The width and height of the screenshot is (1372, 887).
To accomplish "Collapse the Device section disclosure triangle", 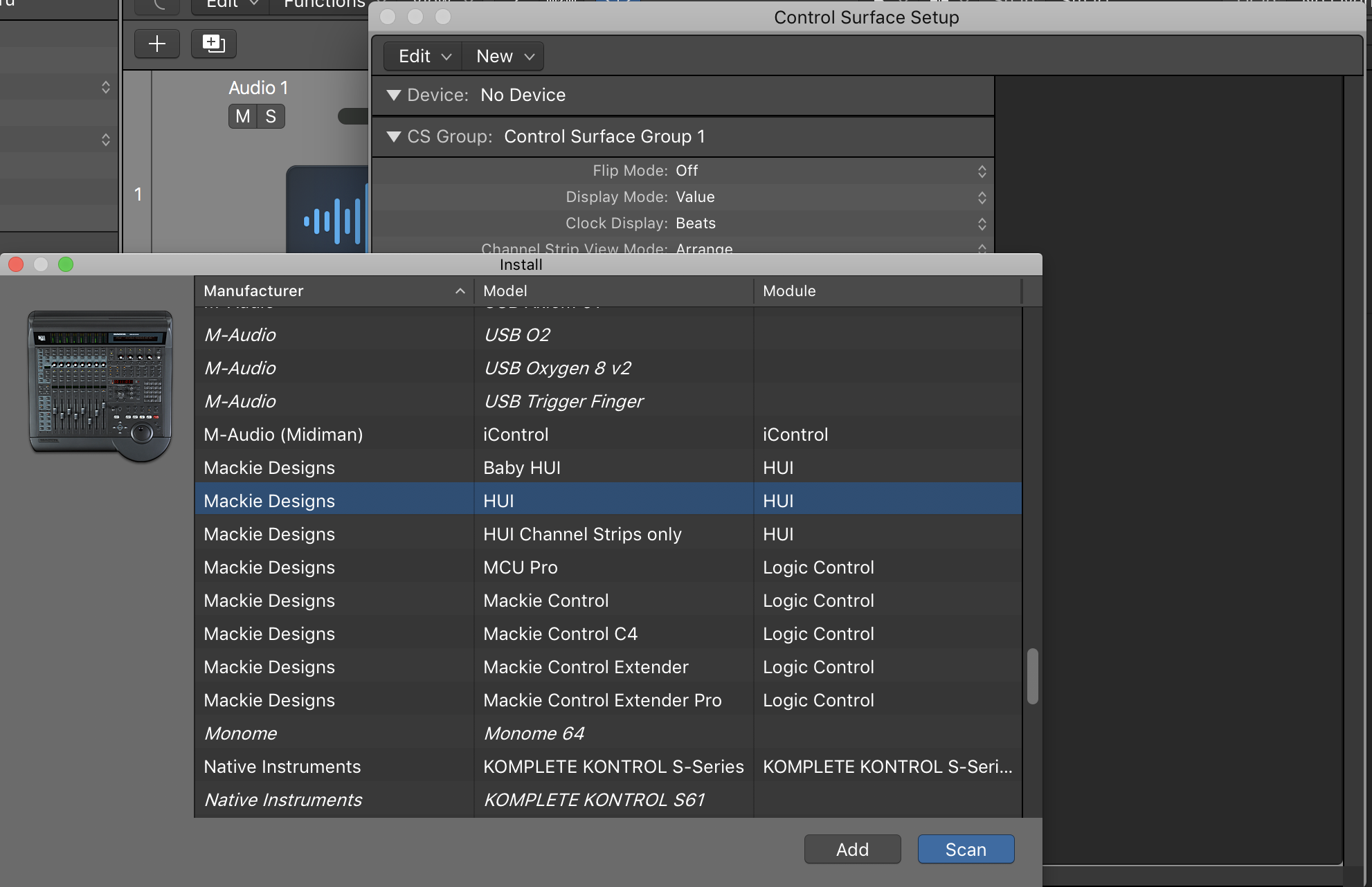I will click(x=394, y=95).
